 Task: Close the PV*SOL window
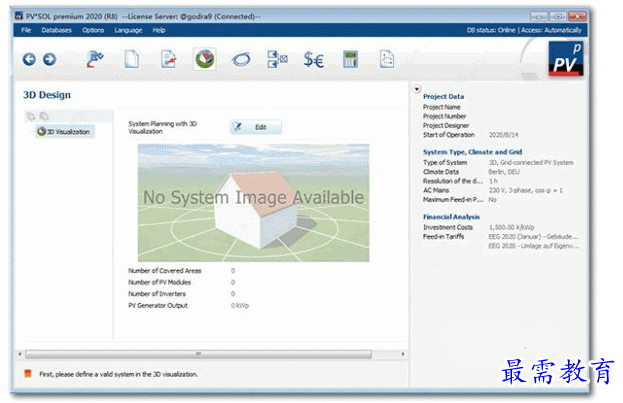(x=577, y=16)
